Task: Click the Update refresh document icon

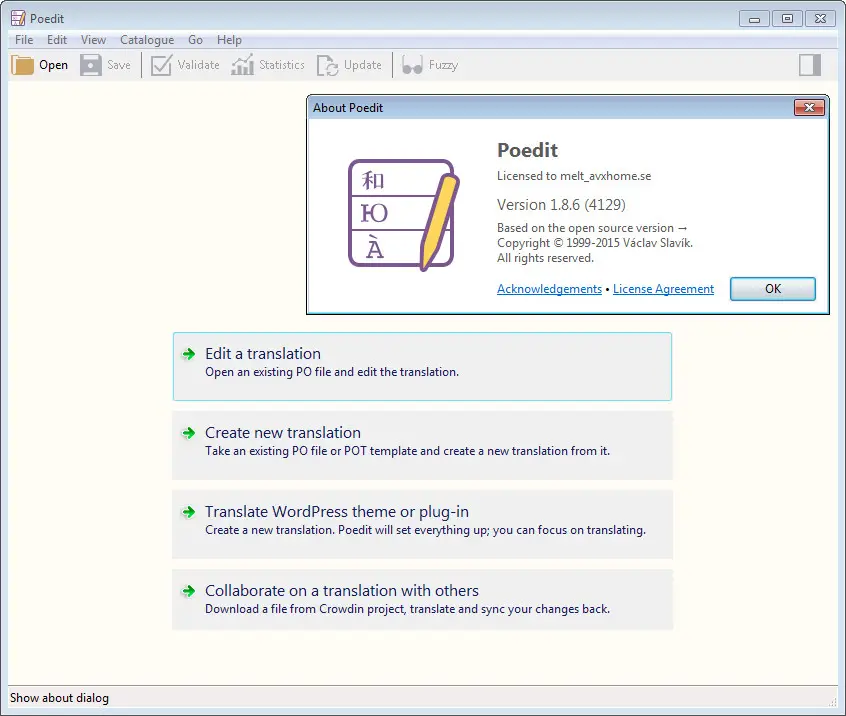Action: coord(328,65)
